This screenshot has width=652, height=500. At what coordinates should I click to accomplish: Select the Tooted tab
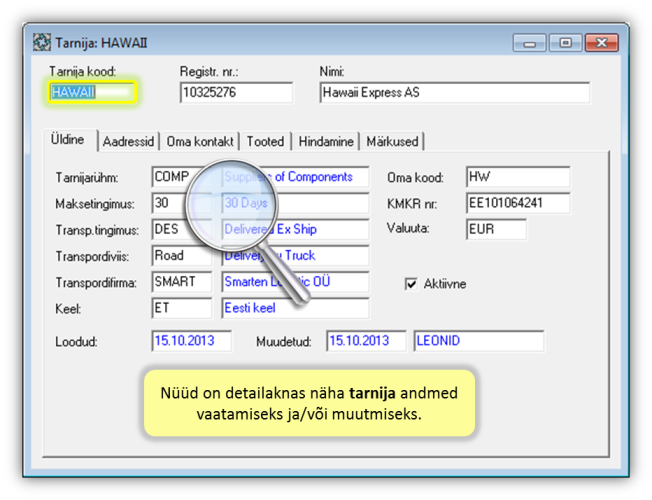point(266,142)
